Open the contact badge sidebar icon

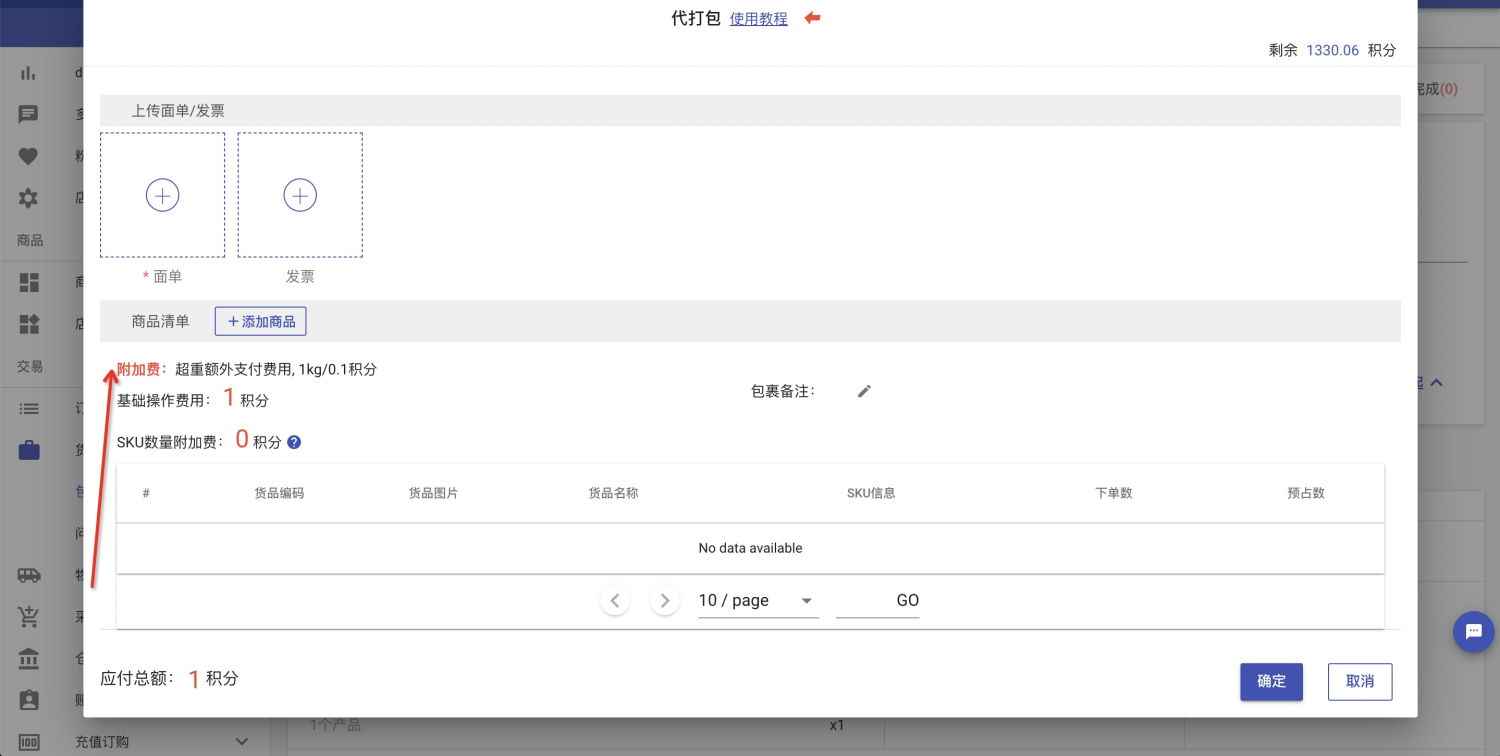click(29, 700)
